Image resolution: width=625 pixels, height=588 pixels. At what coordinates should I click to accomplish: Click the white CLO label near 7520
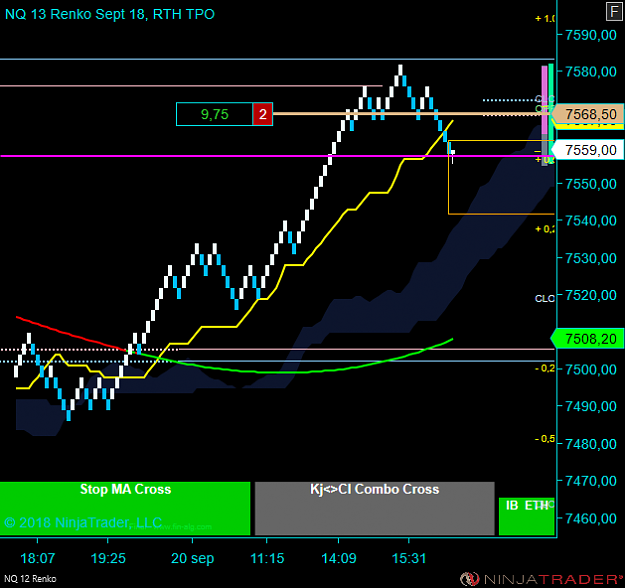coord(544,299)
